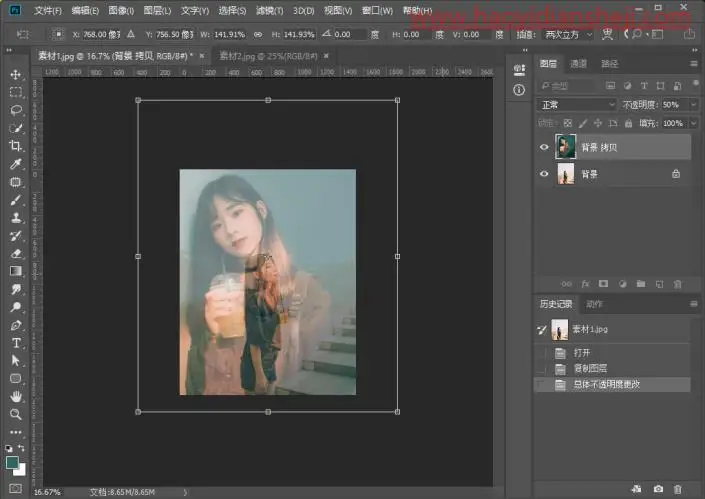Open the blend mode 正常 dropdown
The image size is (705, 499).
tap(577, 105)
